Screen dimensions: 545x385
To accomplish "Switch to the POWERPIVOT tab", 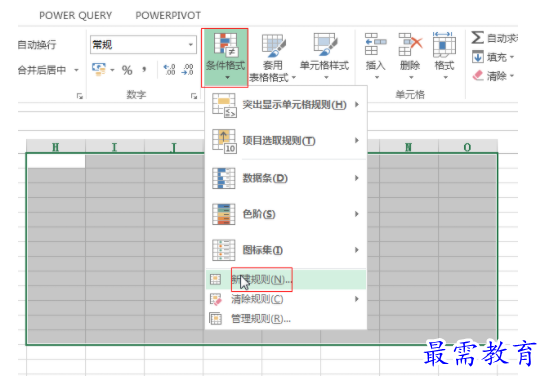I will coord(168,16).
